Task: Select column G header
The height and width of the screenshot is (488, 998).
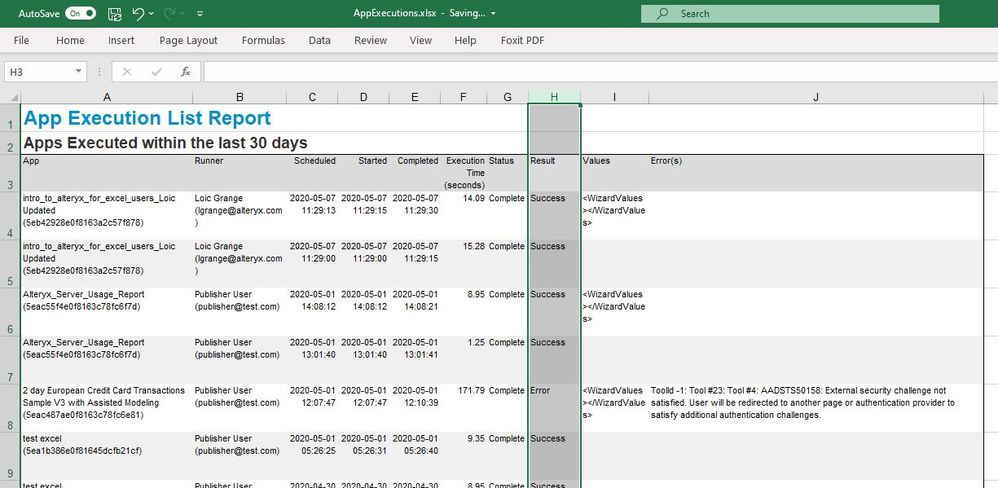Action: [x=507, y=97]
